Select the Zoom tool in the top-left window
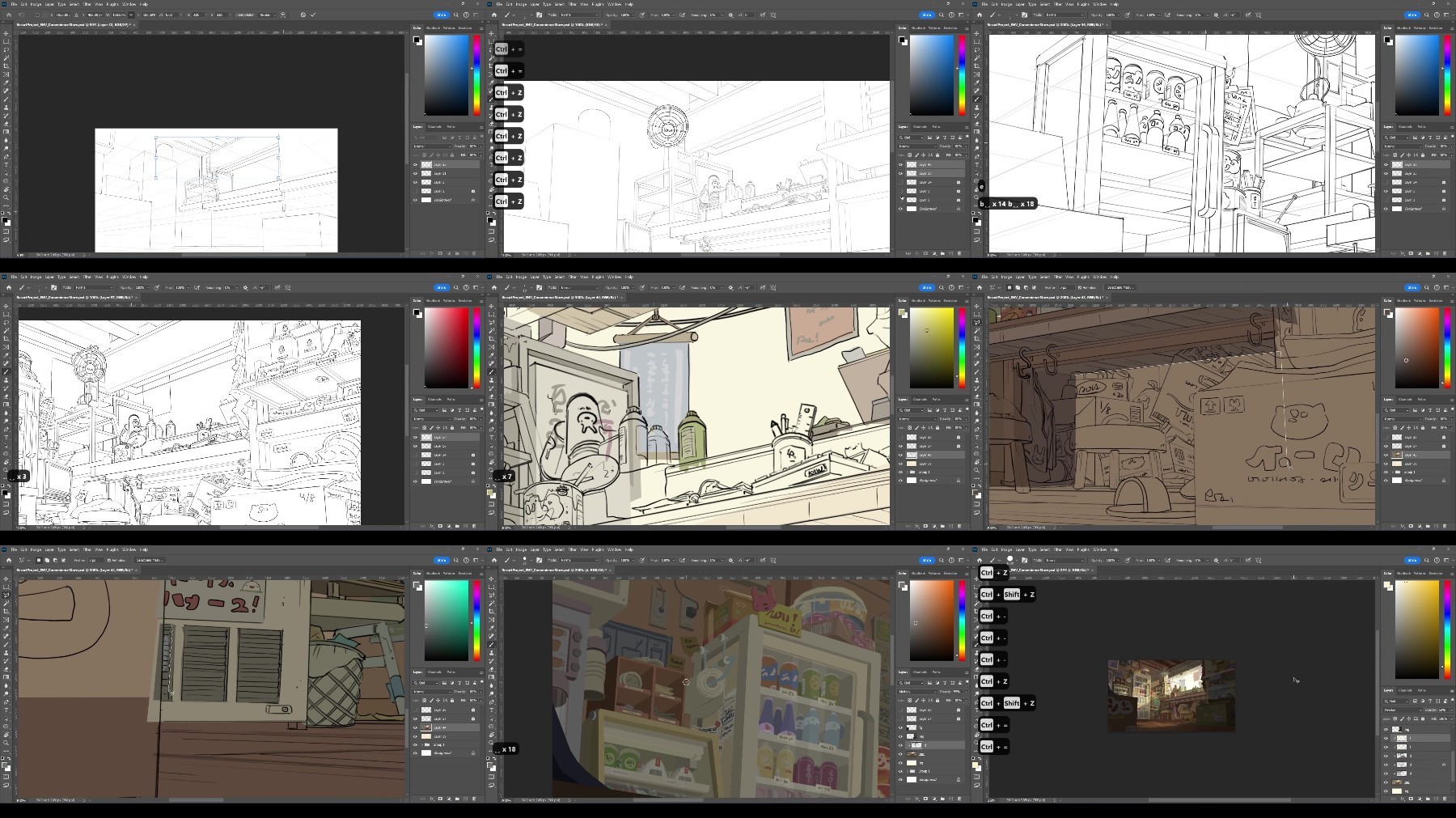The height and width of the screenshot is (818, 1456). pyautogui.click(x=6, y=197)
